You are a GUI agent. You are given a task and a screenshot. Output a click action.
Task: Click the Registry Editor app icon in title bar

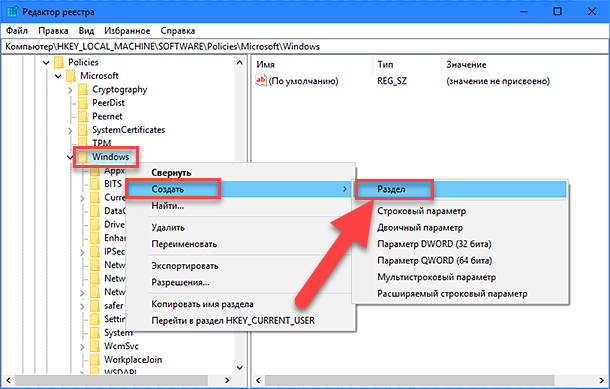pos(11,12)
